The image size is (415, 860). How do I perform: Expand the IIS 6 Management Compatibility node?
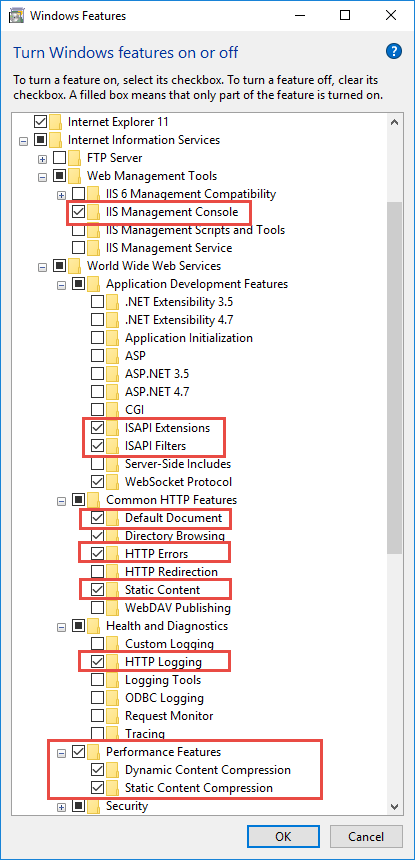pos(61,195)
